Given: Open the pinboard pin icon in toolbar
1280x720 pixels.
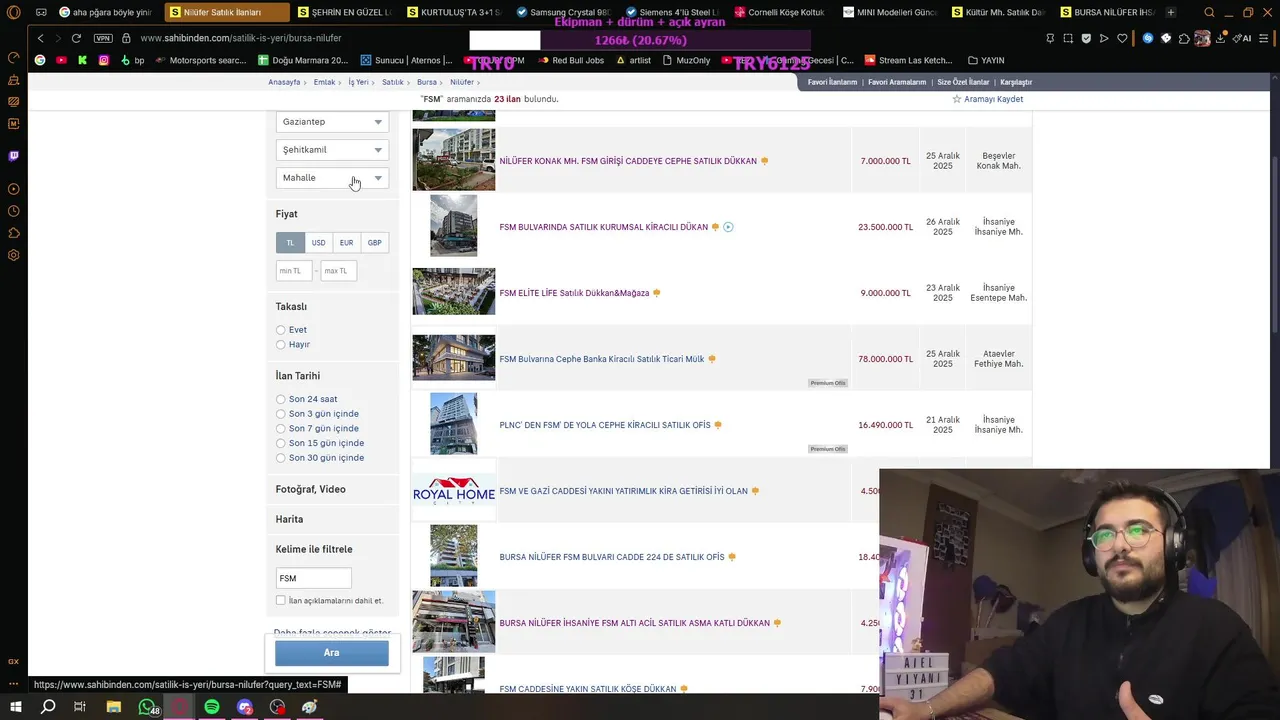Looking at the screenshot, I should coord(1049,38).
